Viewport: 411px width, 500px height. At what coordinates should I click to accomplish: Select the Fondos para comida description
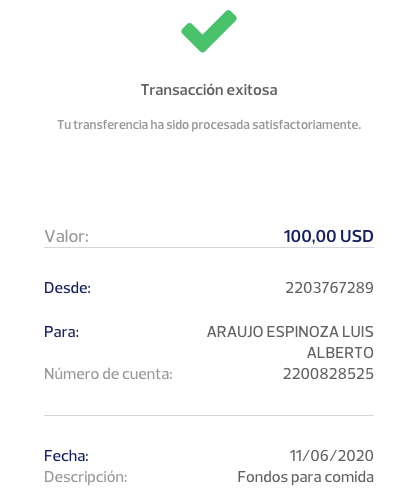[x=305, y=477]
